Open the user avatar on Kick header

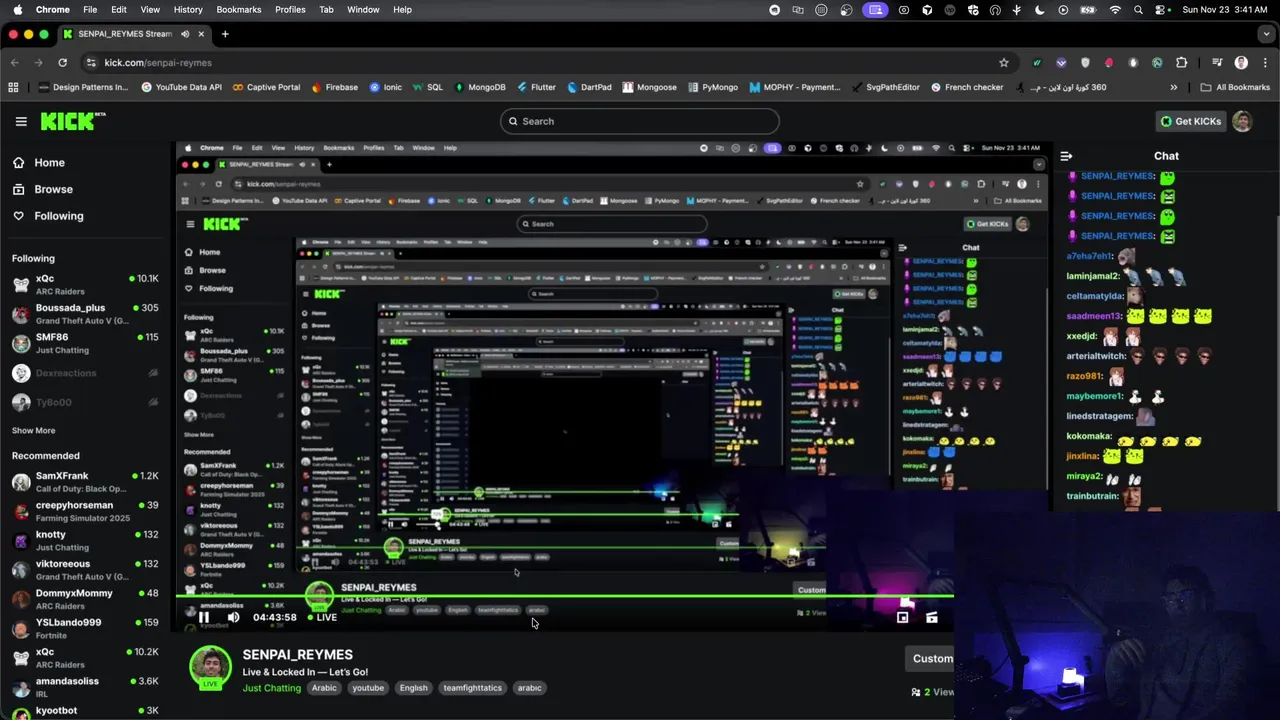(x=1242, y=121)
